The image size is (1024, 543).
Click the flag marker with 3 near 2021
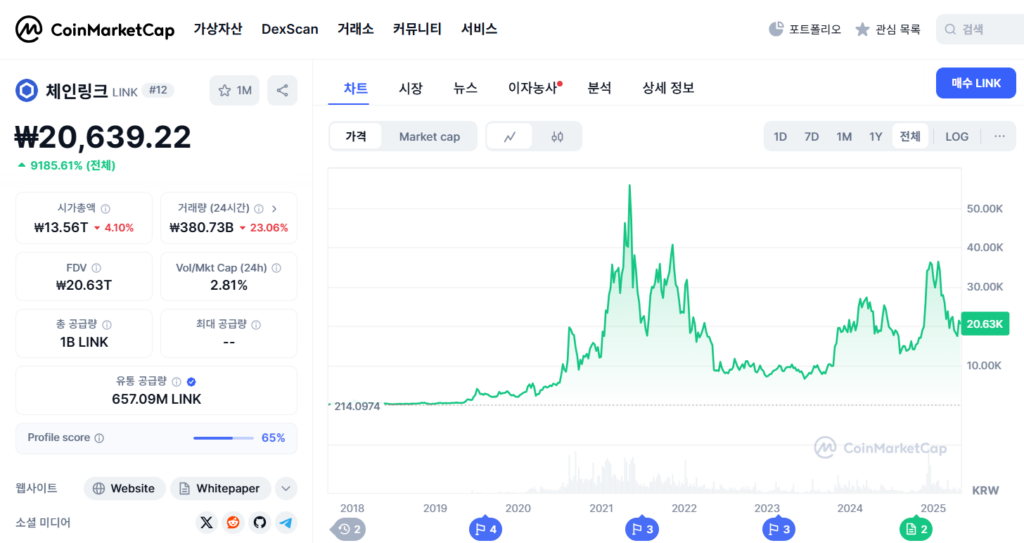click(x=641, y=529)
